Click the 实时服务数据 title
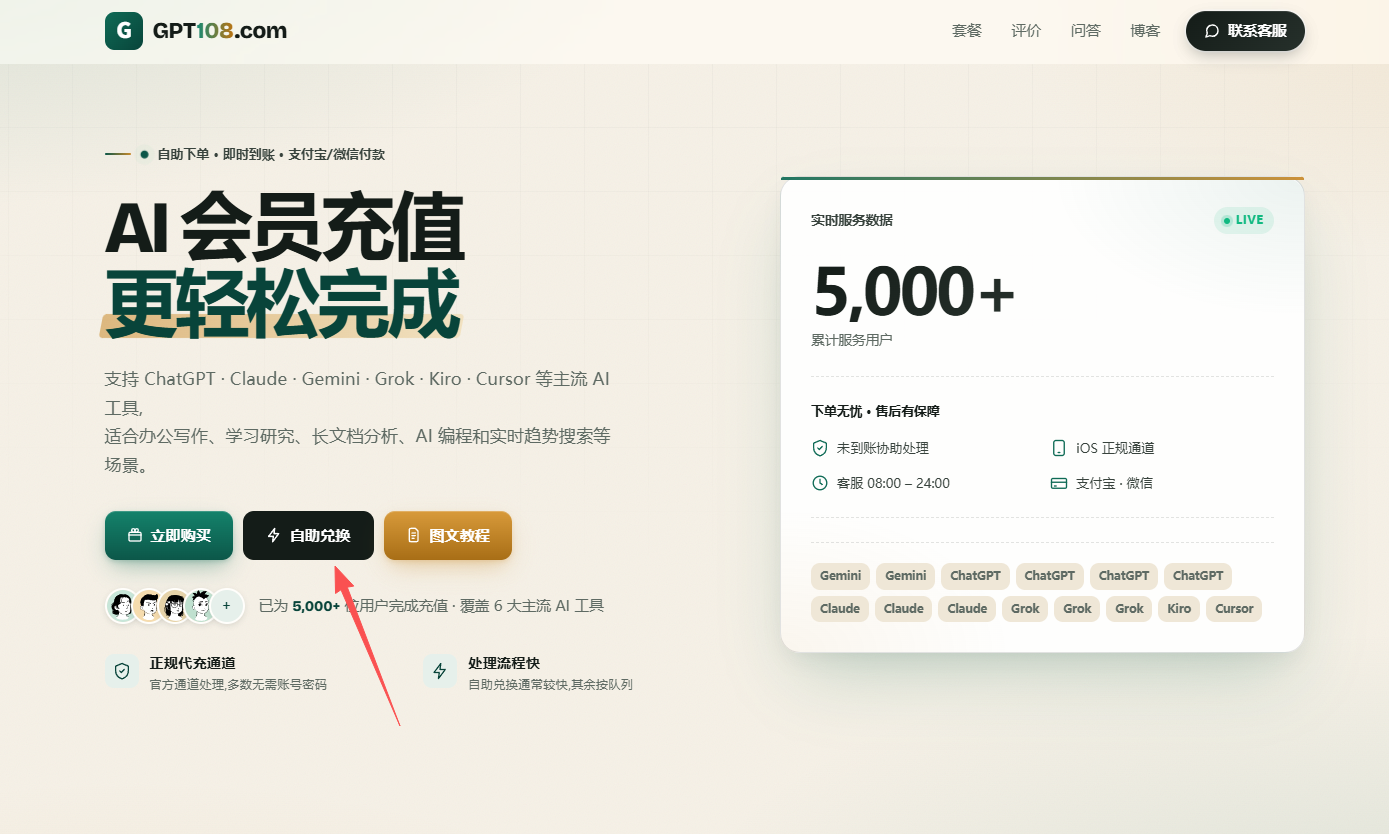This screenshot has height=834, width=1389. coord(851,220)
